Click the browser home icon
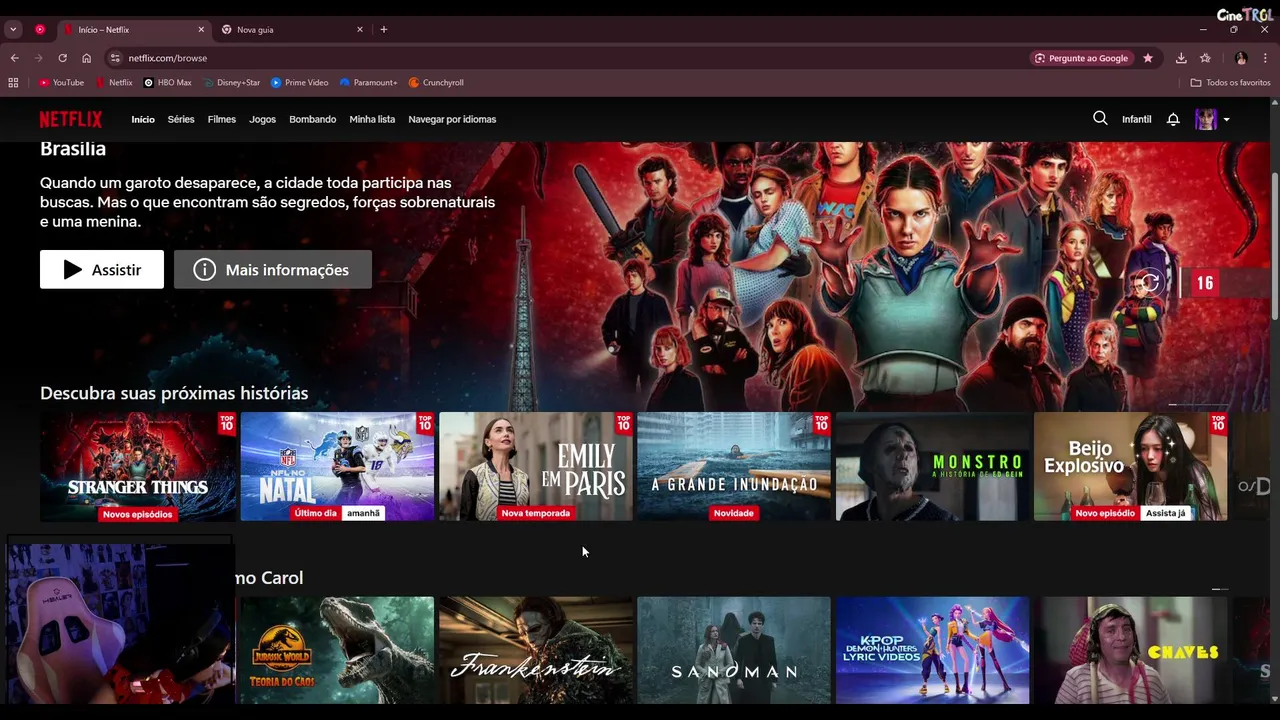This screenshot has width=1280, height=720. [x=86, y=58]
